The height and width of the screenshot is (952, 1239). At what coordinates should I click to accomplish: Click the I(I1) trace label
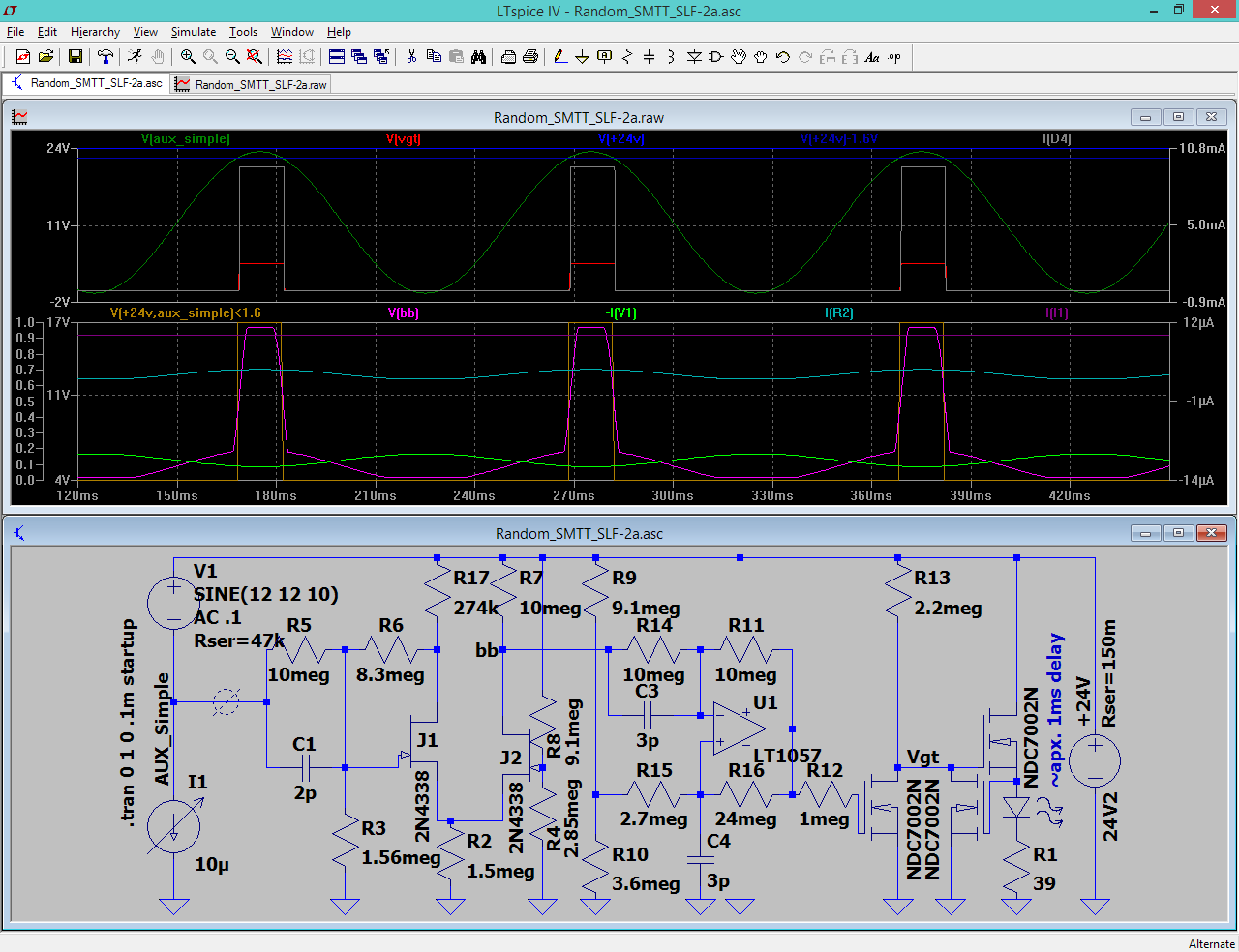[x=1057, y=313]
